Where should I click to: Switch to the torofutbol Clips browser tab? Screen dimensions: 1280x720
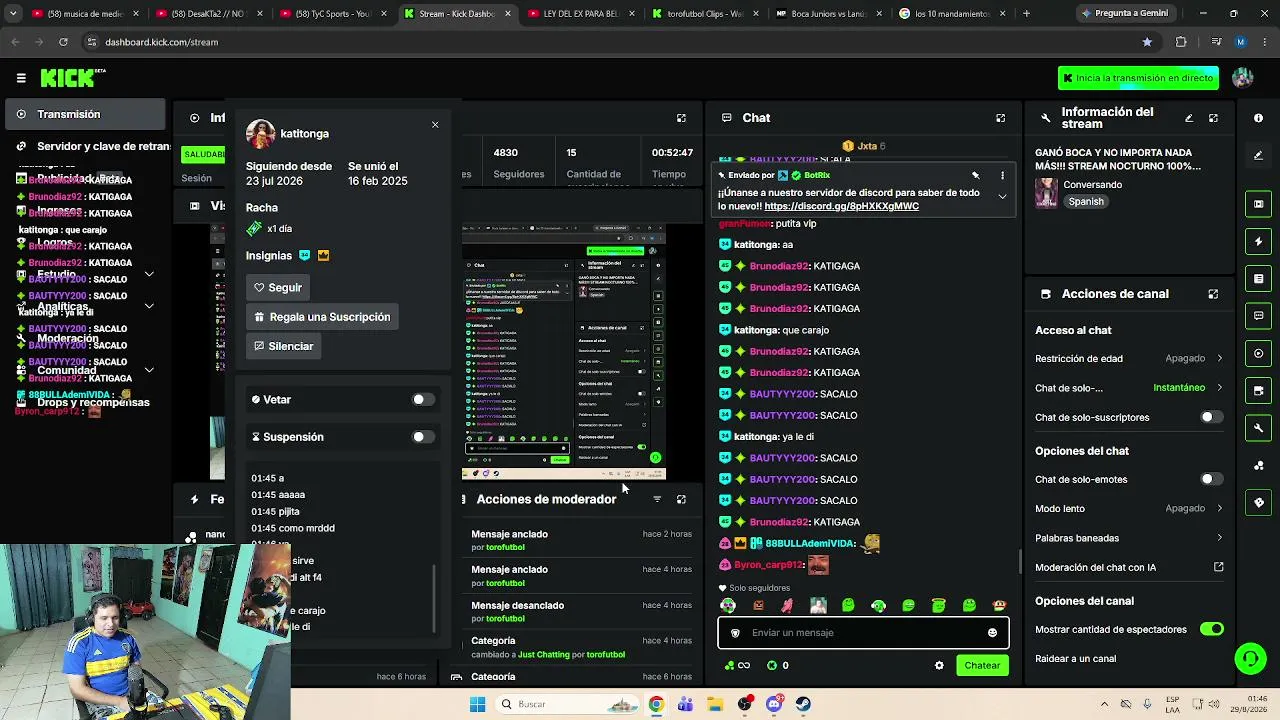[705, 14]
